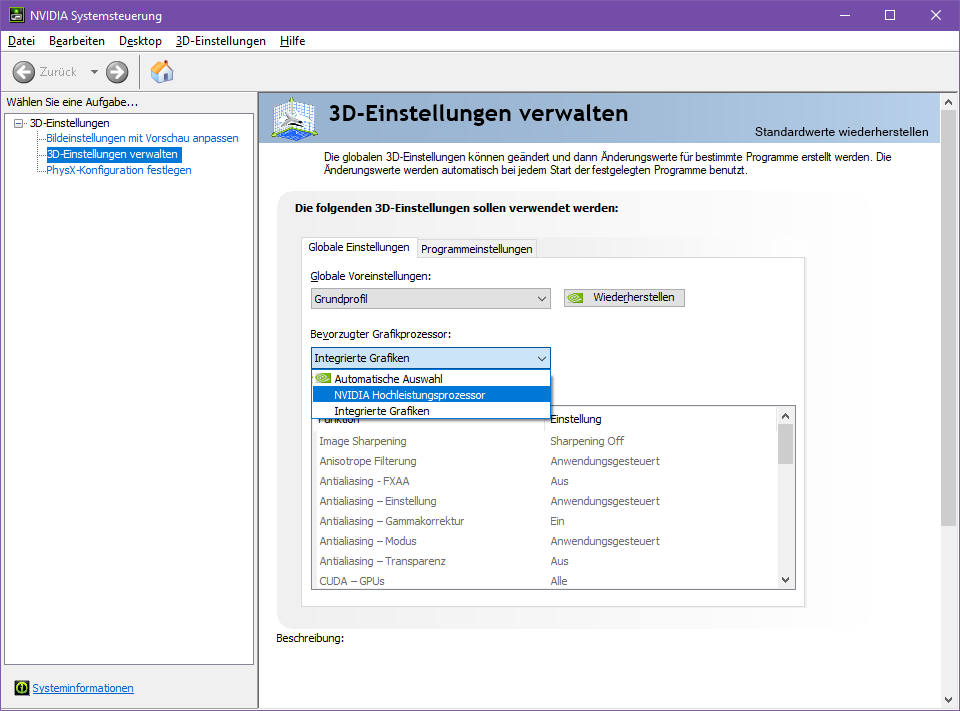Image resolution: width=960 pixels, height=711 pixels.
Task: Go back with the Zurück arrow icon
Action: [x=24, y=72]
